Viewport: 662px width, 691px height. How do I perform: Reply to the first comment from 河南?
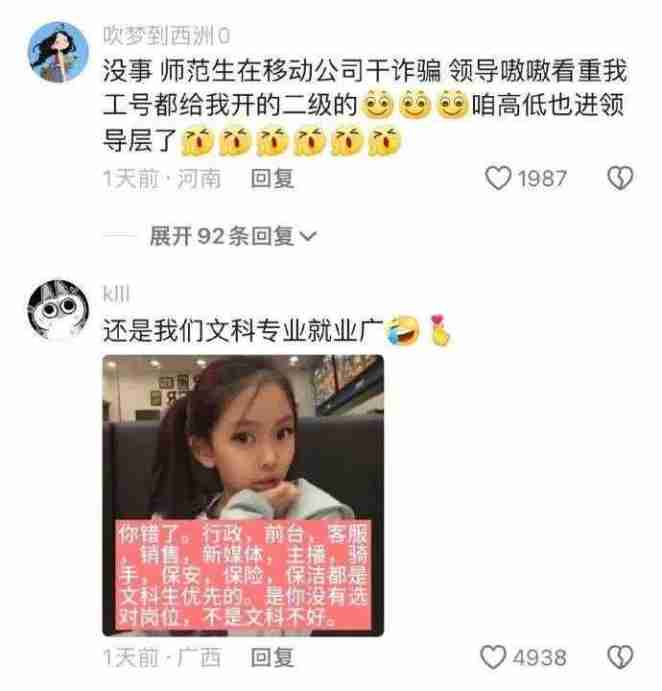272,178
